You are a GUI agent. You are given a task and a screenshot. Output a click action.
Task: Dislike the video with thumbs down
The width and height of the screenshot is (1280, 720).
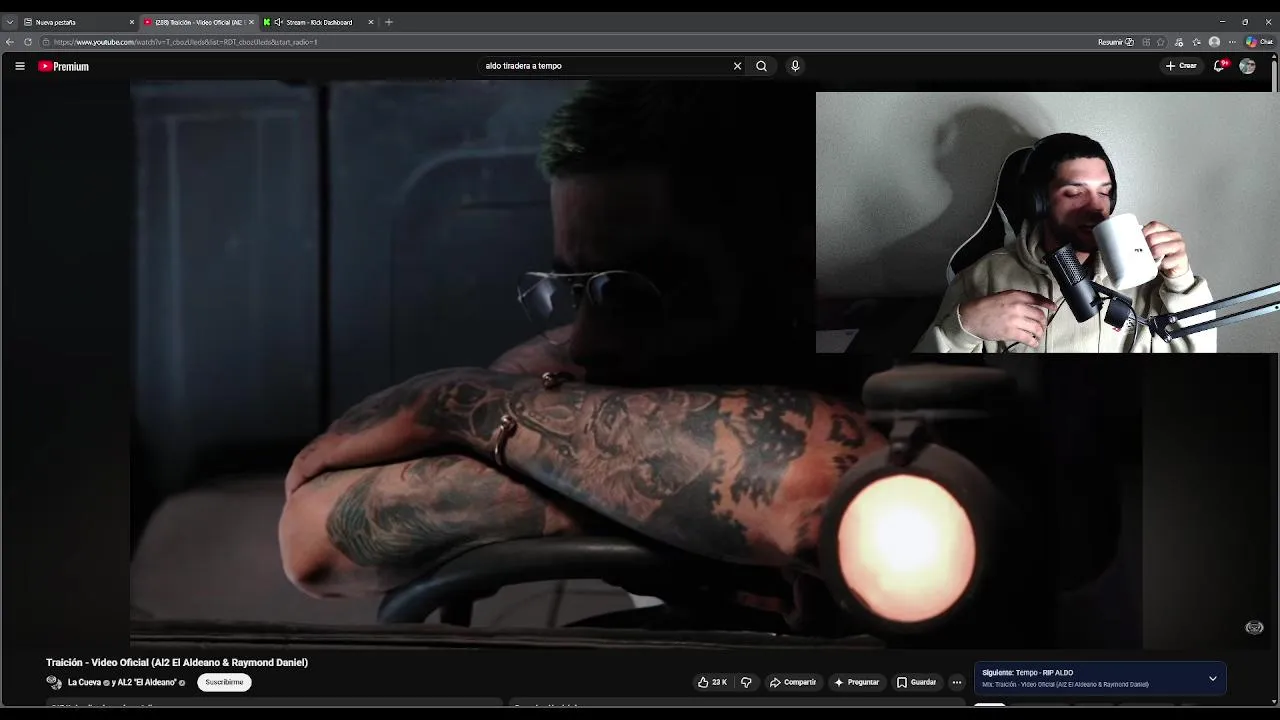746,682
